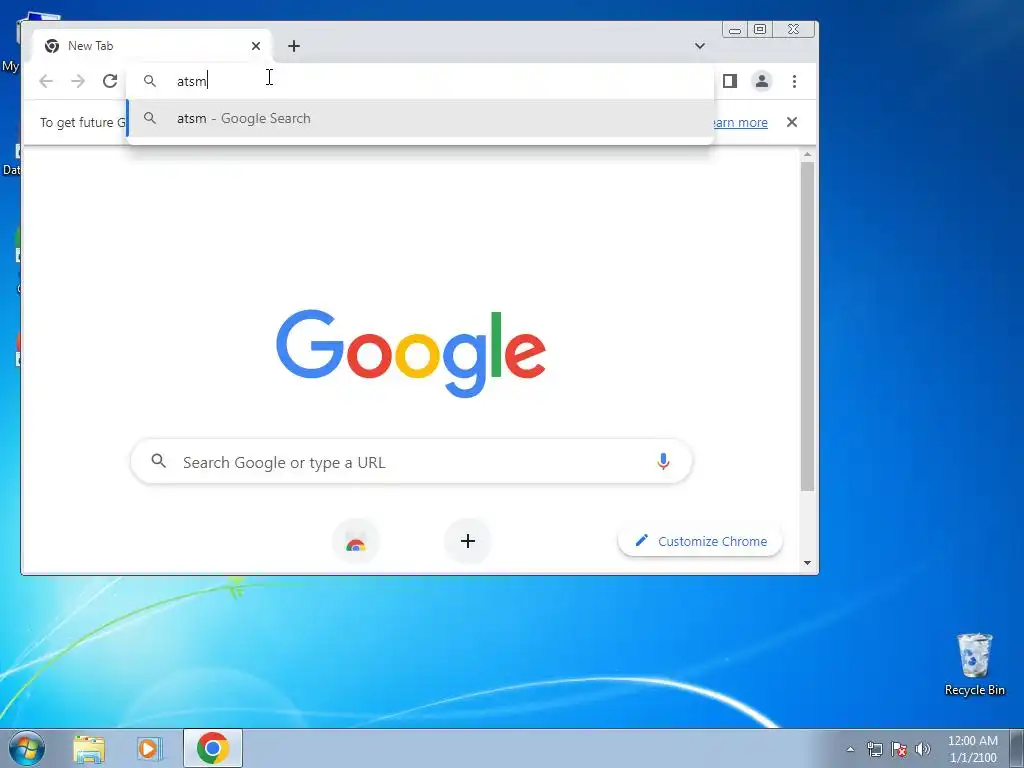Click the page scrollbar down arrow
Image resolution: width=1024 pixels, height=768 pixels.
pyautogui.click(x=808, y=563)
